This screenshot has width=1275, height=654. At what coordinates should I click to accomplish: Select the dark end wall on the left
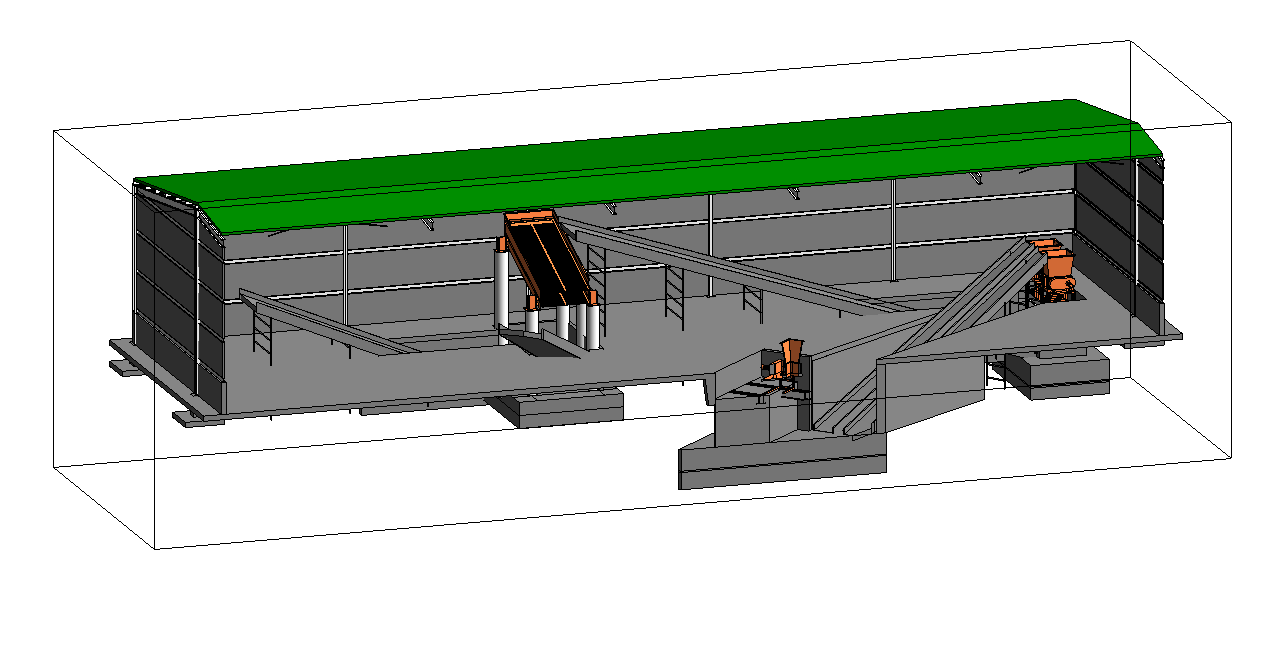pos(179,300)
